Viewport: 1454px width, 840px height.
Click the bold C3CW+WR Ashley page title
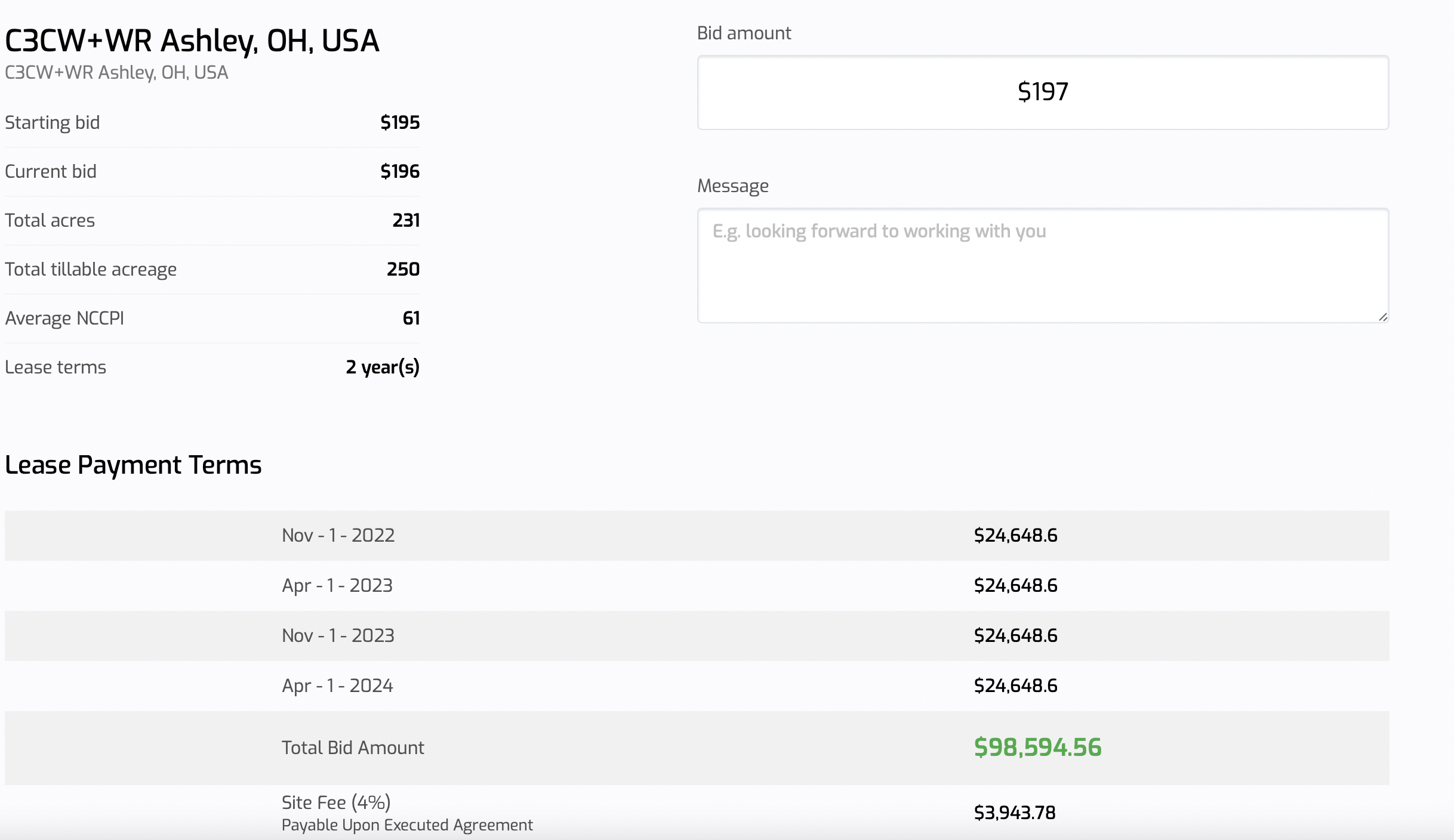point(192,41)
